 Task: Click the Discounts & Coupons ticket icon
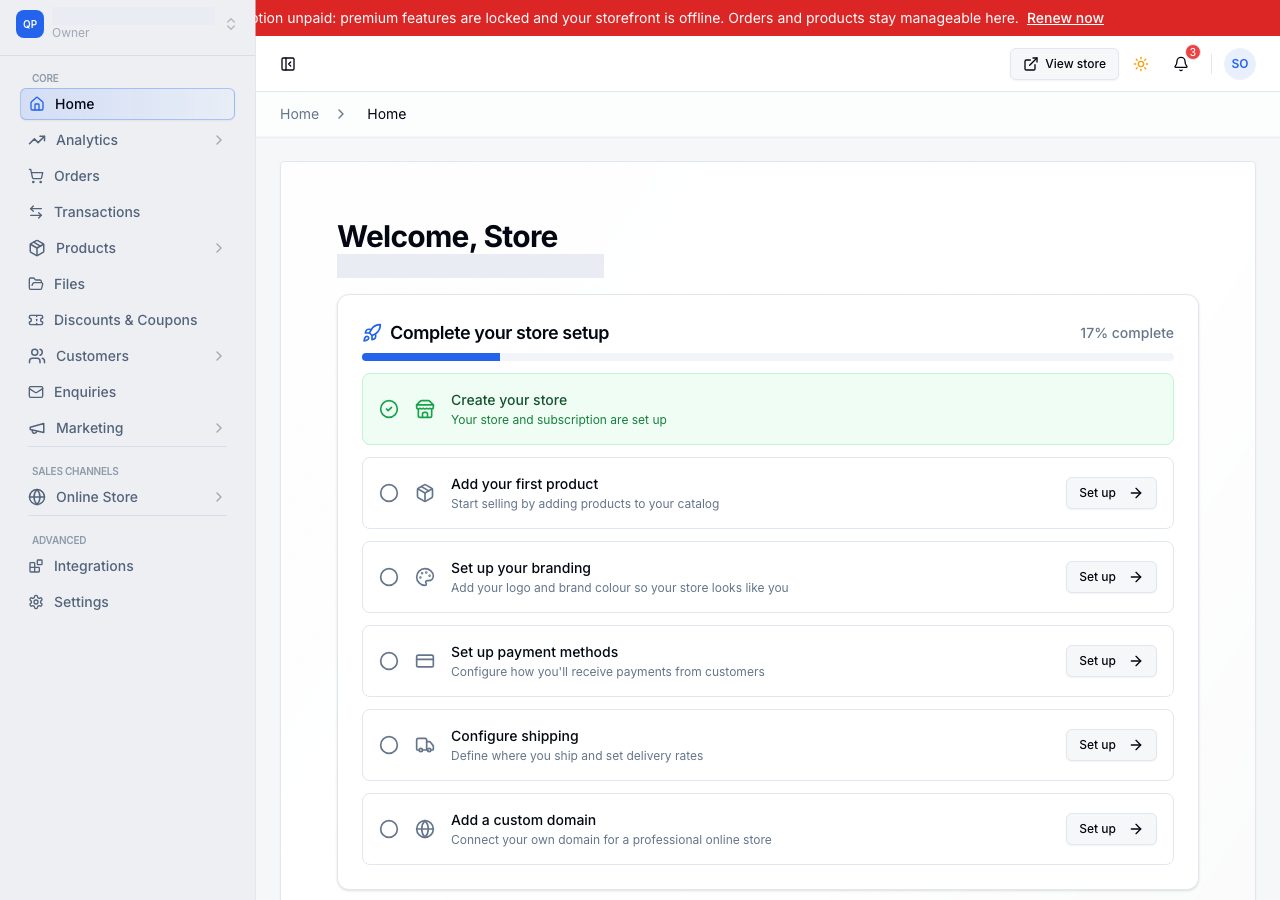36,320
